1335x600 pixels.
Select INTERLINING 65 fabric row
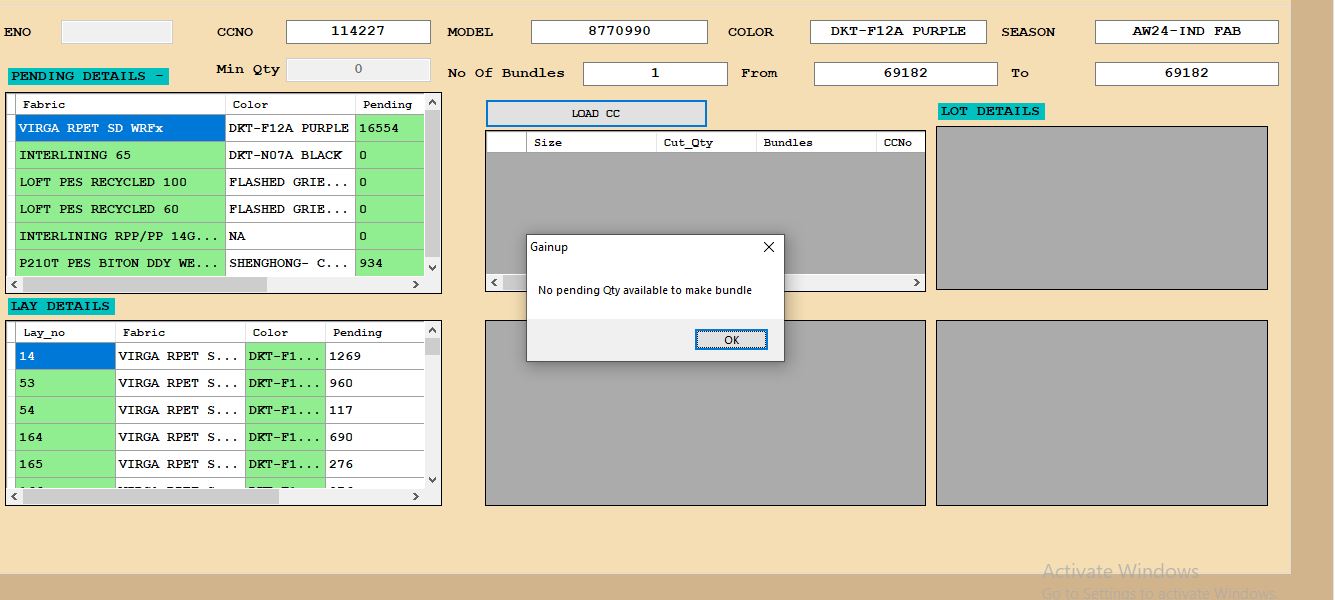(120, 155)
